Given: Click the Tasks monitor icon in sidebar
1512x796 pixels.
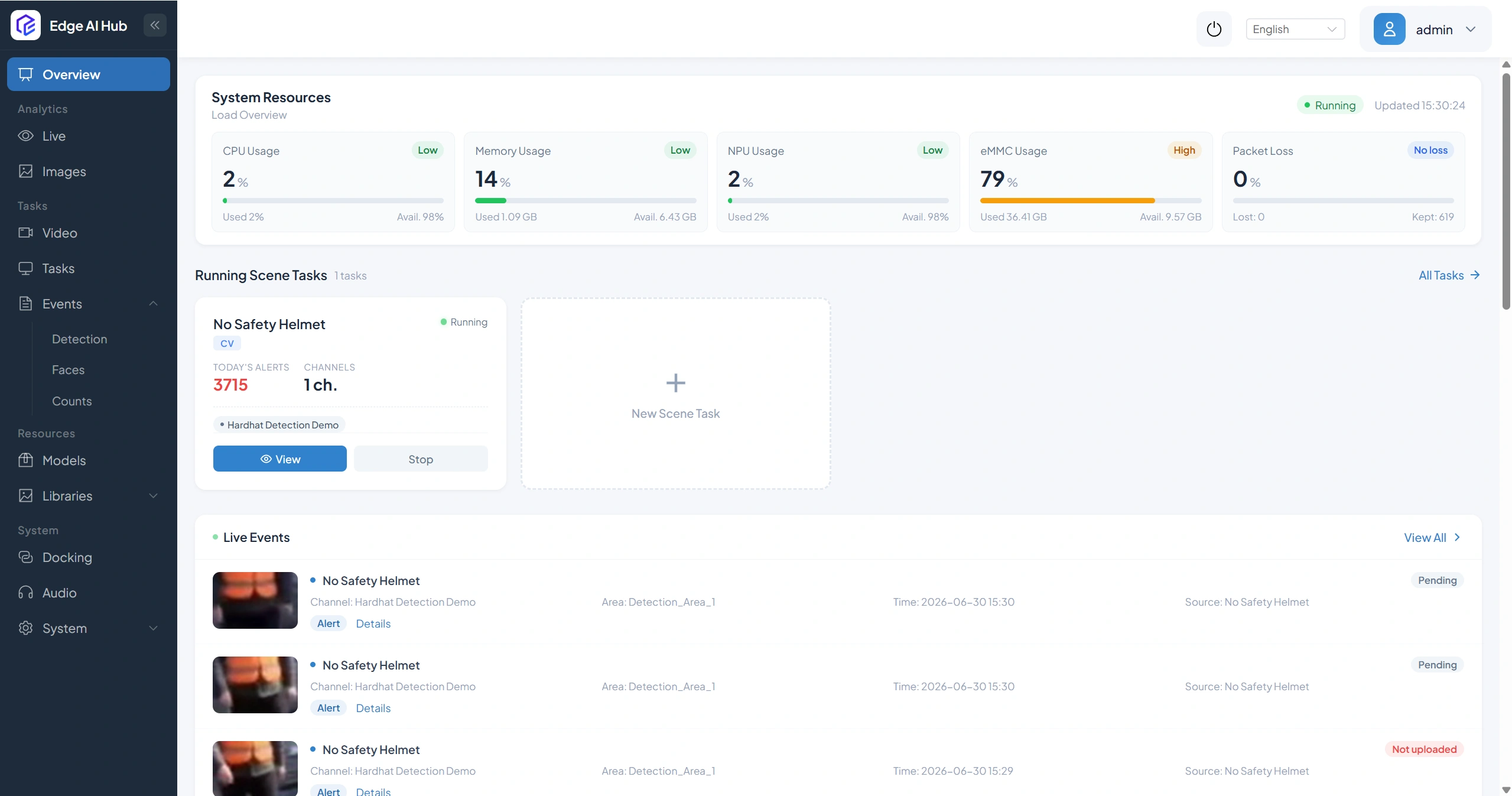Looking at the screenshot, I should pyautogui.click(x=25, y=268).
